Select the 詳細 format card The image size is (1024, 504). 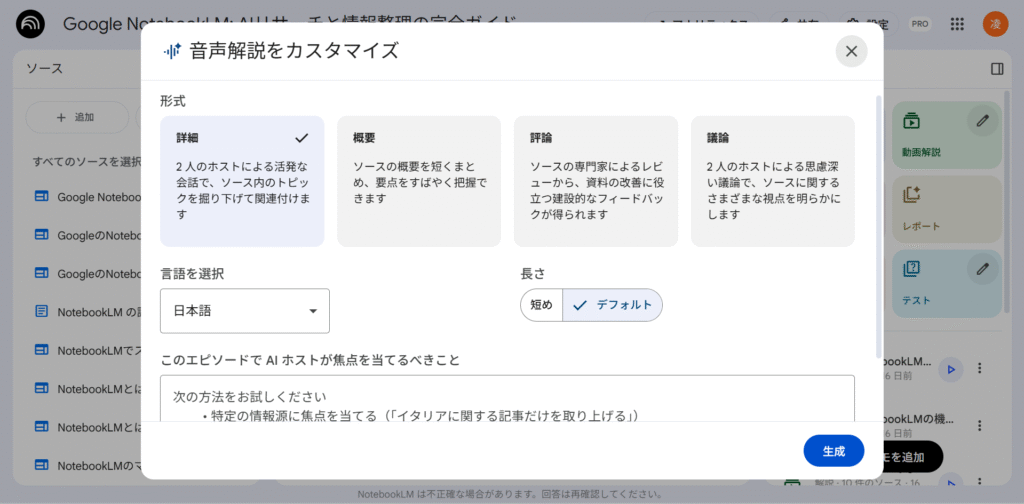click(242, 181)
